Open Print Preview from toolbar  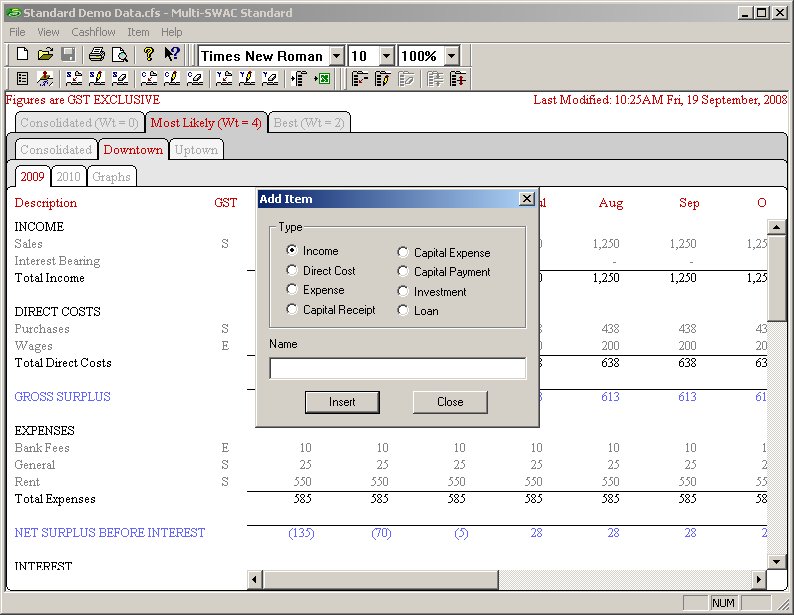point(120,55)
